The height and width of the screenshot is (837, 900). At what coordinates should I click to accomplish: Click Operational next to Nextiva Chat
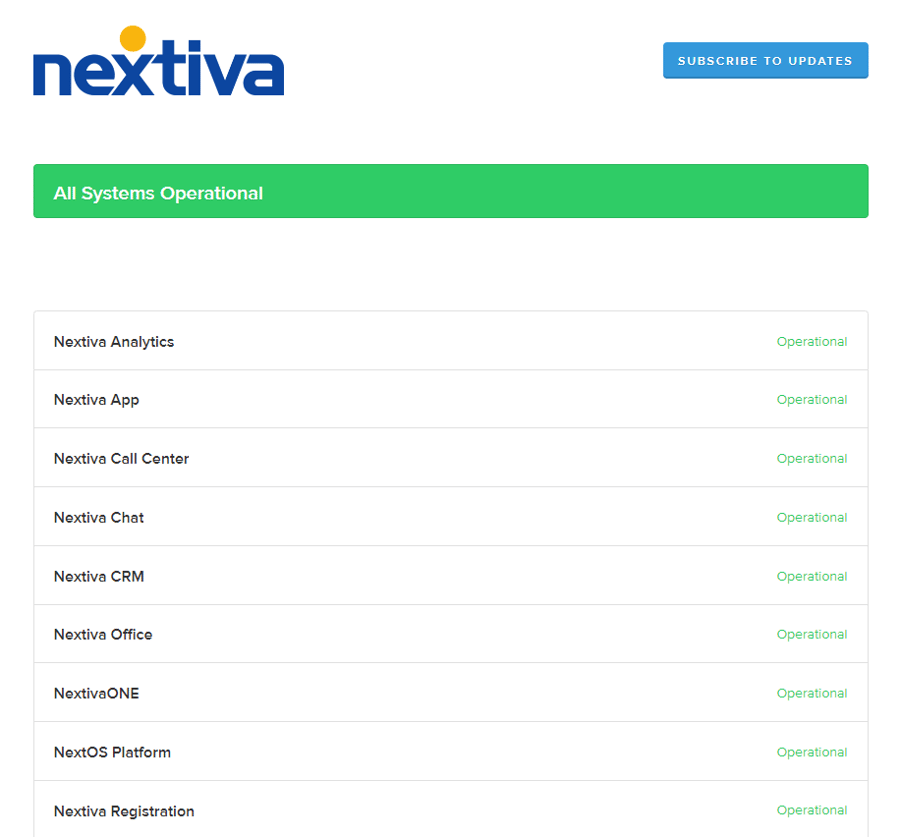coord(812,517)
